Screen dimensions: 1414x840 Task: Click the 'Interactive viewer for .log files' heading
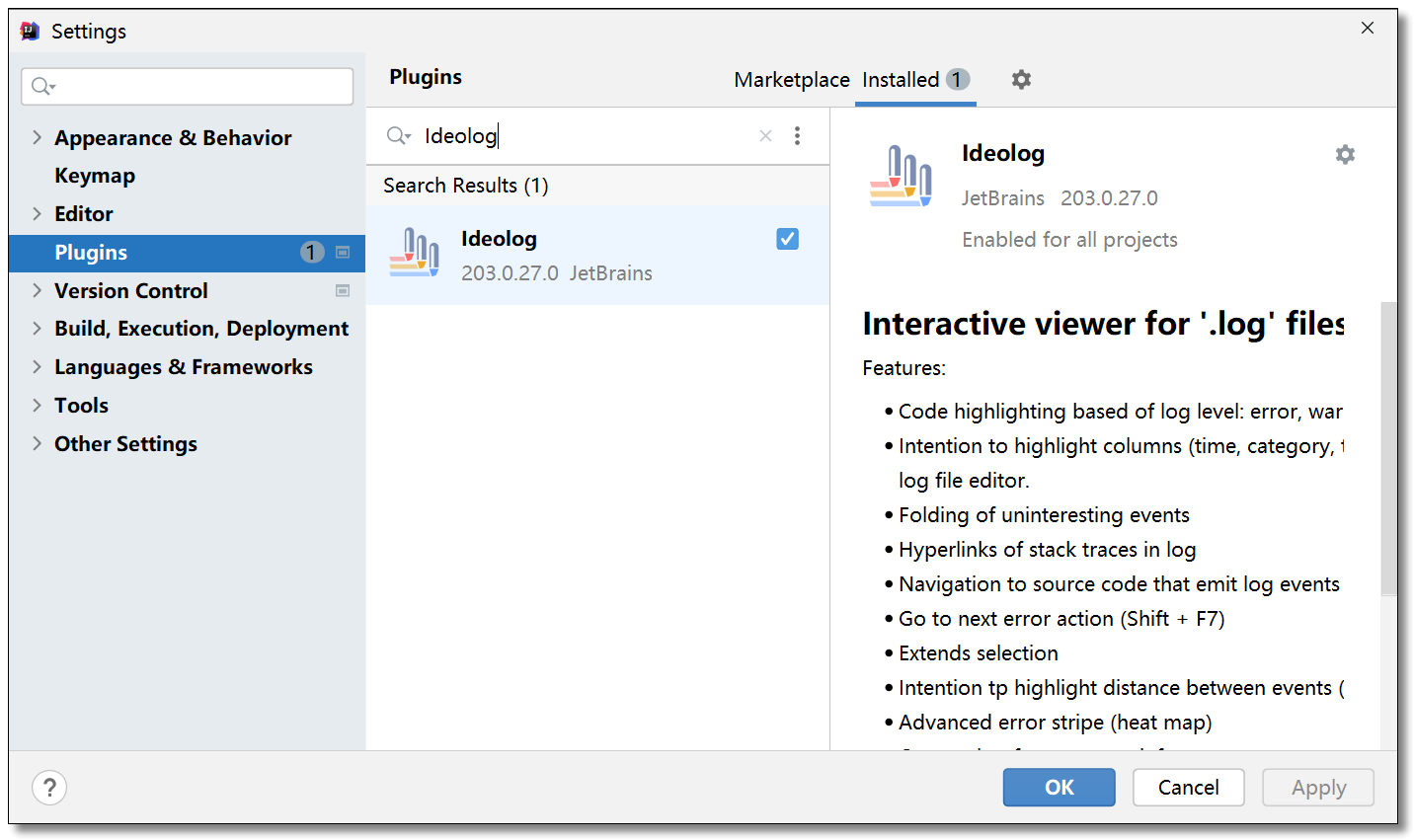pos(1103,324)
